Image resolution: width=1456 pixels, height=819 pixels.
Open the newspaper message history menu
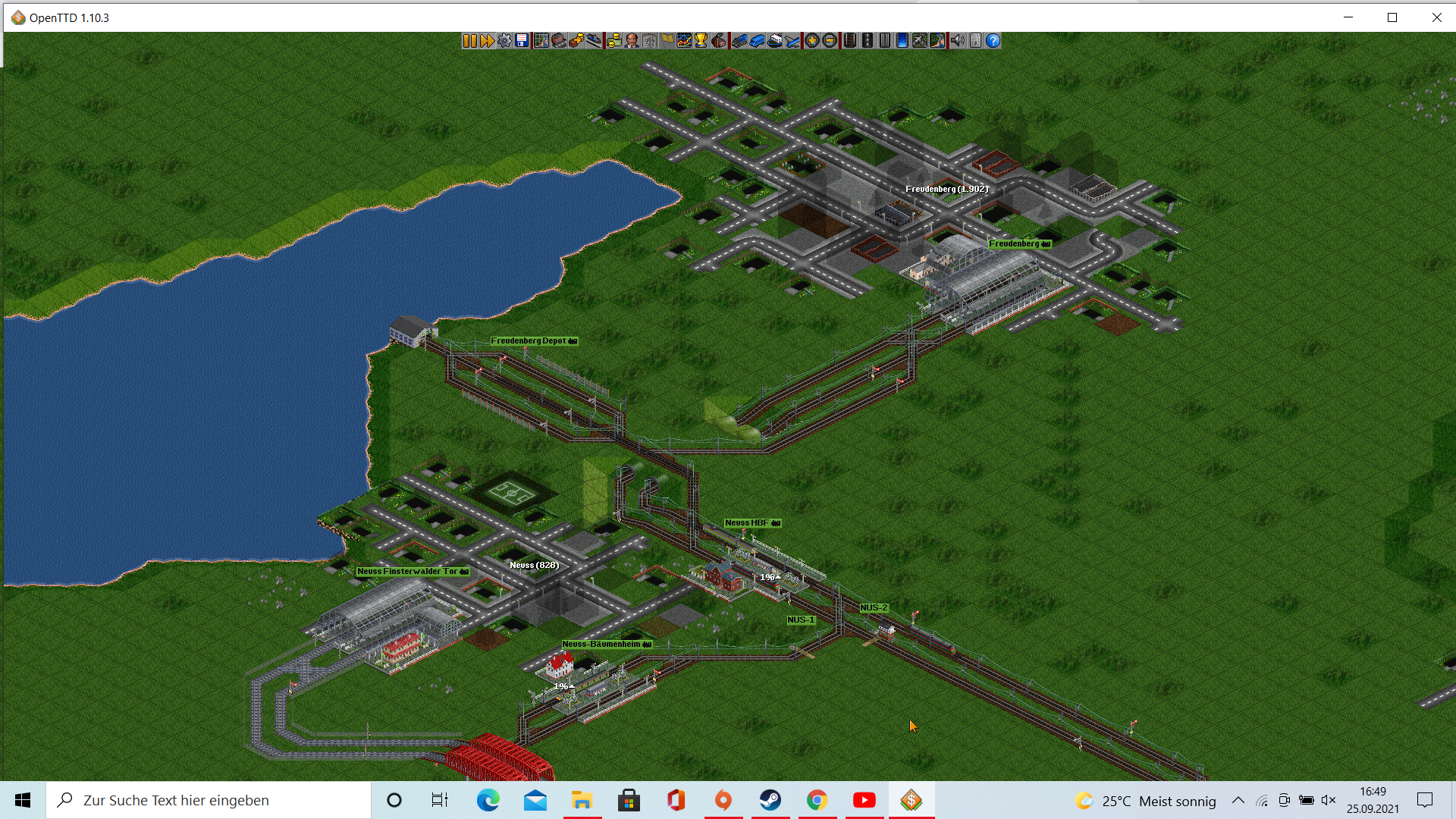pos(975,41)
